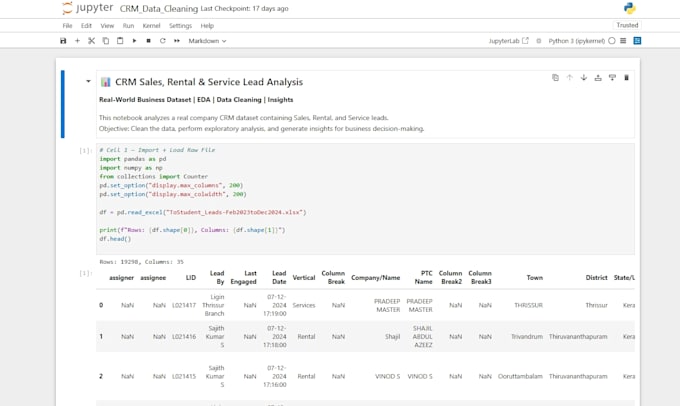Open the Kernel menu
This screenshot has width=680, height=406.
tap(151, 26)
